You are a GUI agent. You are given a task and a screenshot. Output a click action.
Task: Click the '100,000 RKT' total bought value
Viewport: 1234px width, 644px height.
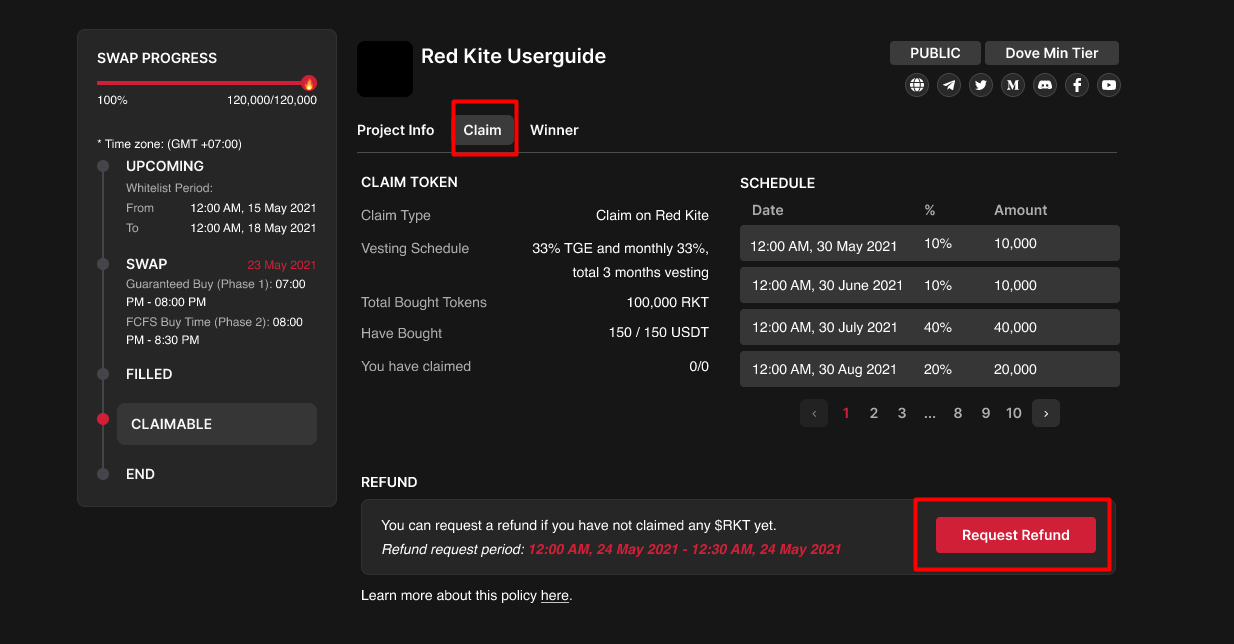[668, 302]
